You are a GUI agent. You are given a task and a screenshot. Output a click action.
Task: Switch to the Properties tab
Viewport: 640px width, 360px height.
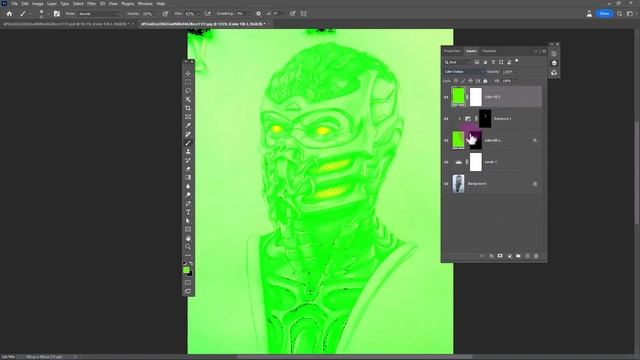tap(452, 51)
